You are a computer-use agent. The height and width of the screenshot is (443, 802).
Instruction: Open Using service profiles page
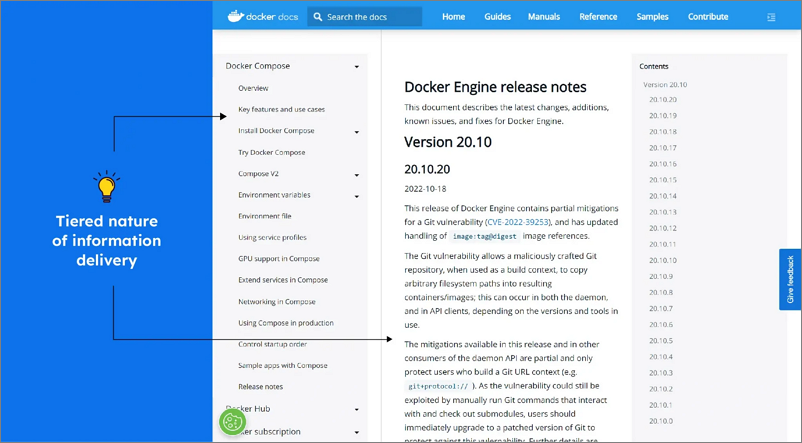pyautogui.click(x=272, y=237)
